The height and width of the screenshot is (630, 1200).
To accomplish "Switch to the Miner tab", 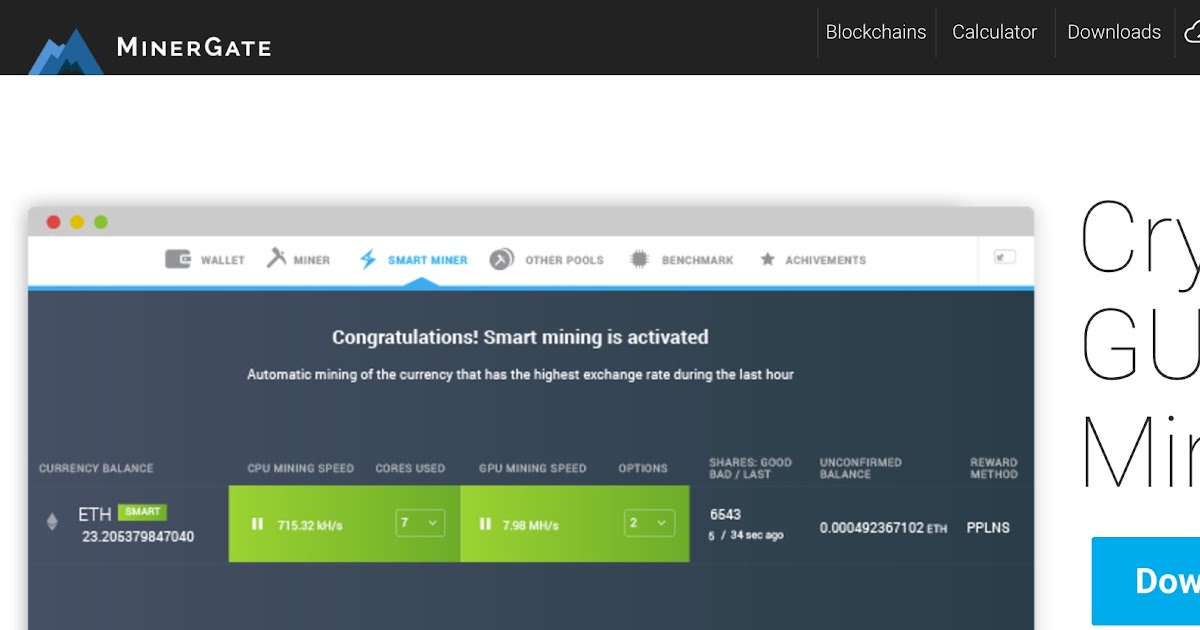I will [x=312, y=260].
